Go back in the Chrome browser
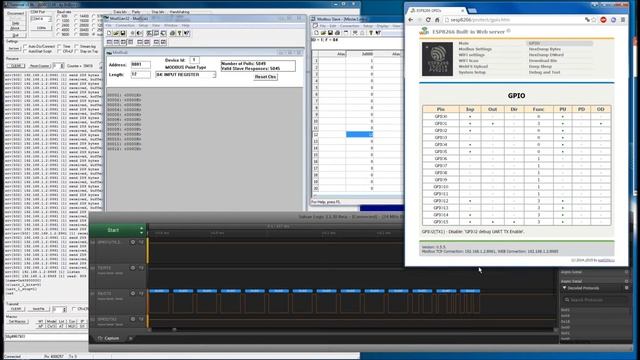 tap(411, 20)
